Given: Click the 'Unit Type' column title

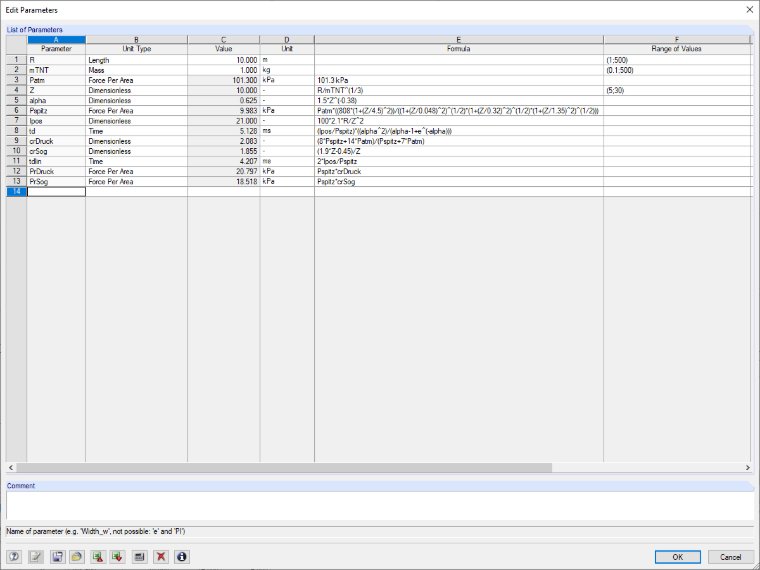Looking at the screenshot, I should [137, 49].
